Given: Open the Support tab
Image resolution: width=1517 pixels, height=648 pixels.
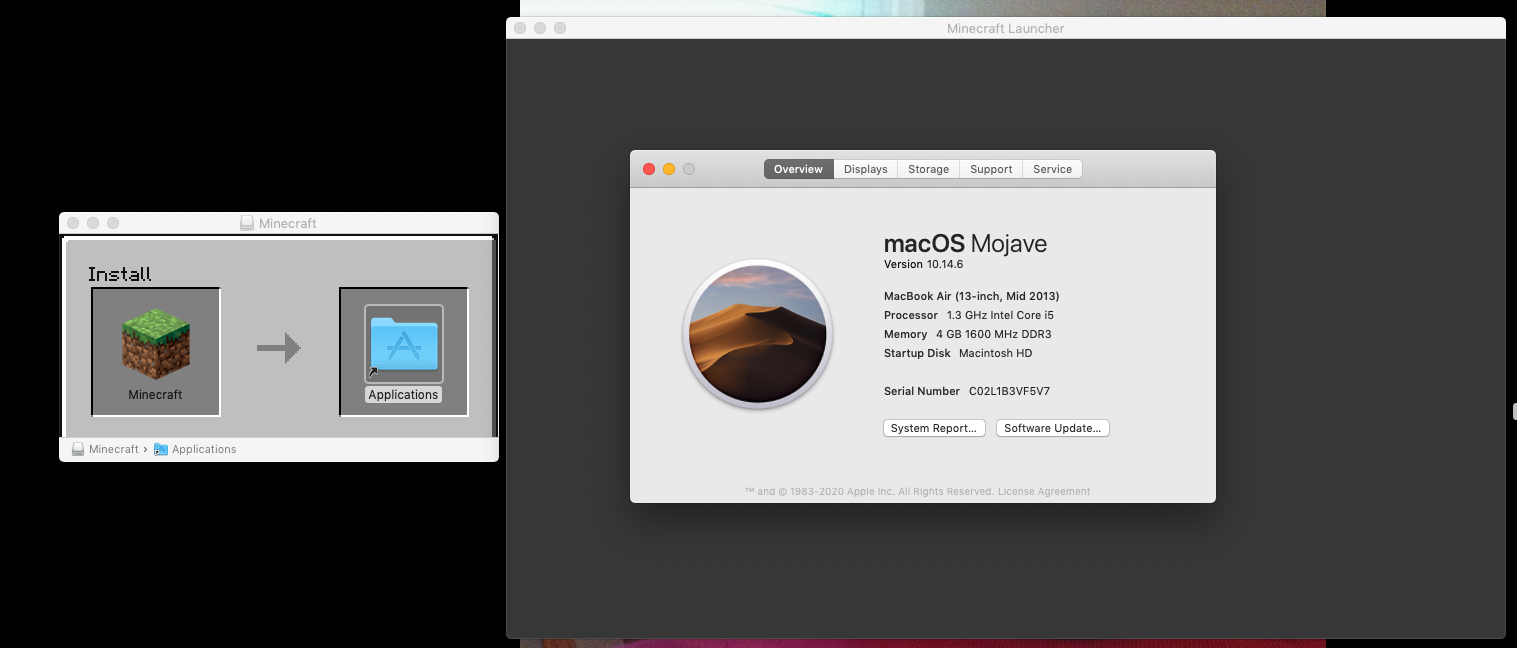Looking at the screenshot, I should pyautogui.click(x=991, y=169).
